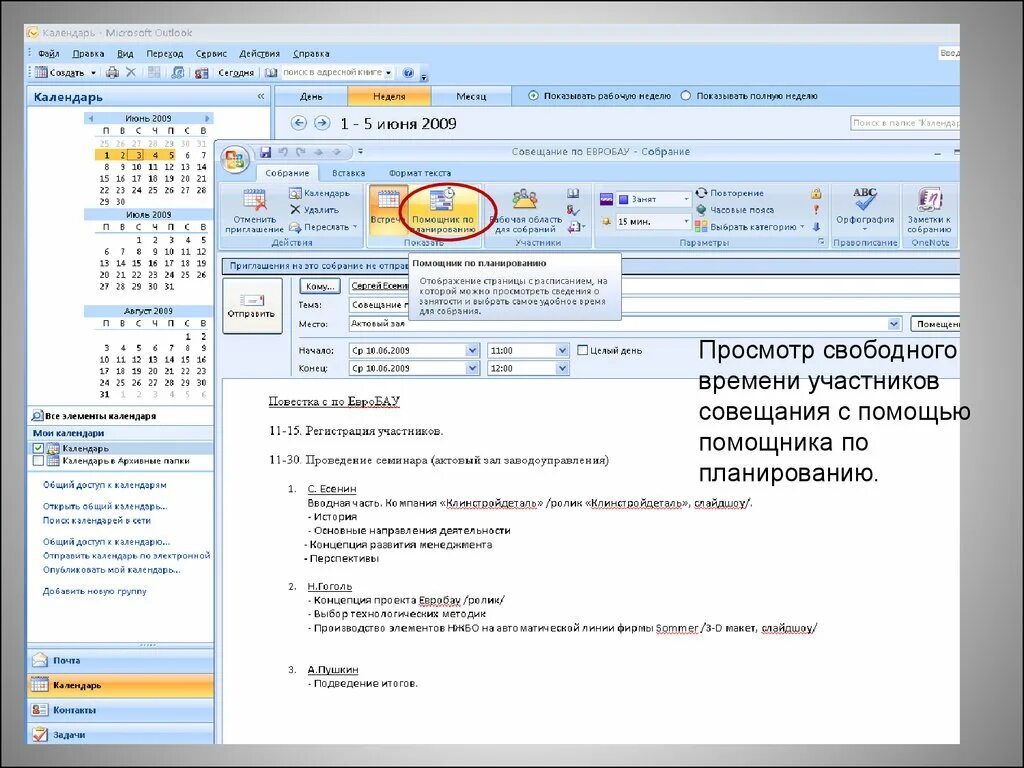Mark meeting private with lock icon
Image resolution: width=1024 pixels, height=768 pixels.
[816, 193]
